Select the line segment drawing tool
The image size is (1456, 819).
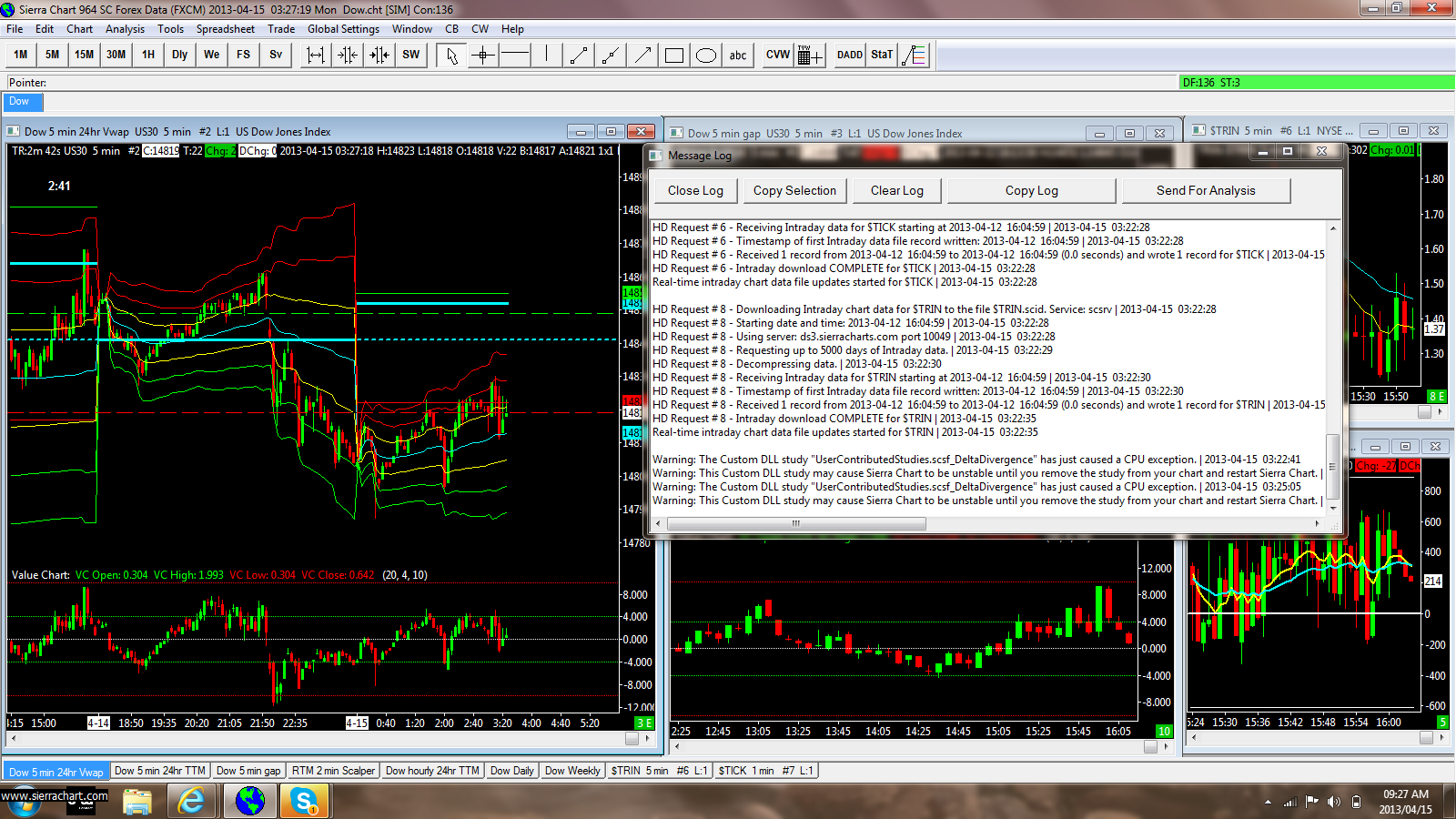(579, 56)
